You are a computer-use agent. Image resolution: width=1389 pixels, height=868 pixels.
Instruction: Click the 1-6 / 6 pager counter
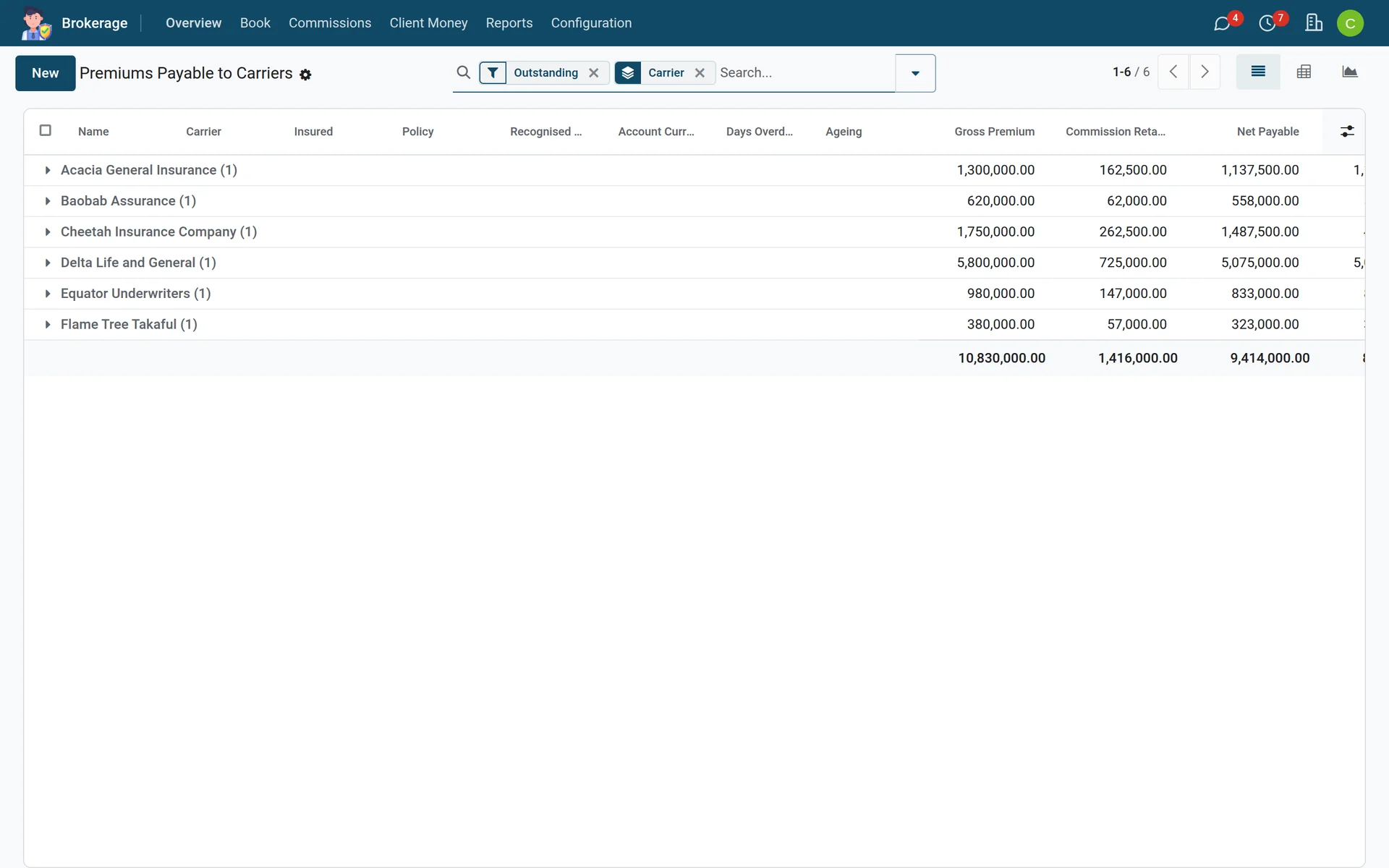click(1131, 72)
